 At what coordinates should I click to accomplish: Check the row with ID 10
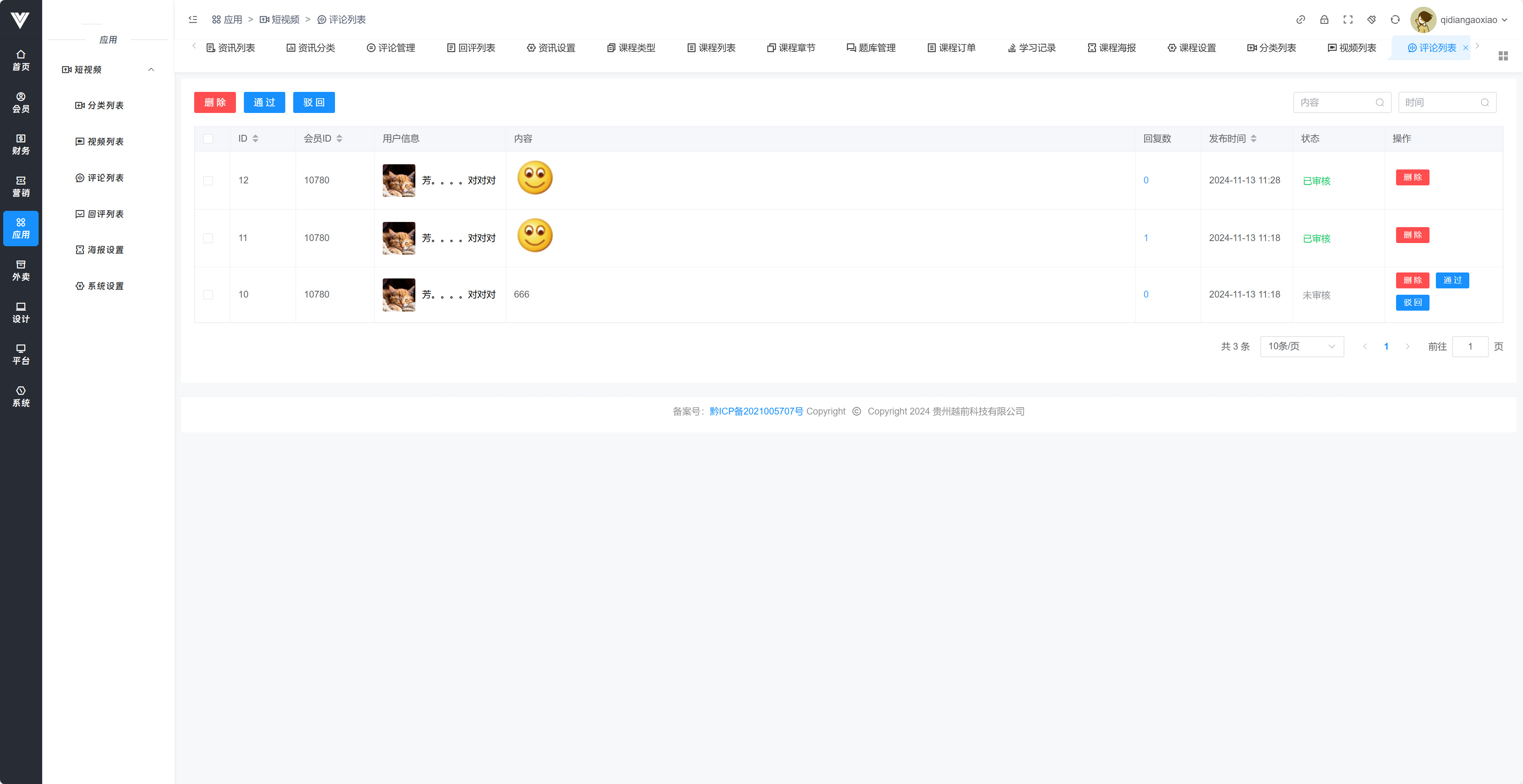coord(208,294)
